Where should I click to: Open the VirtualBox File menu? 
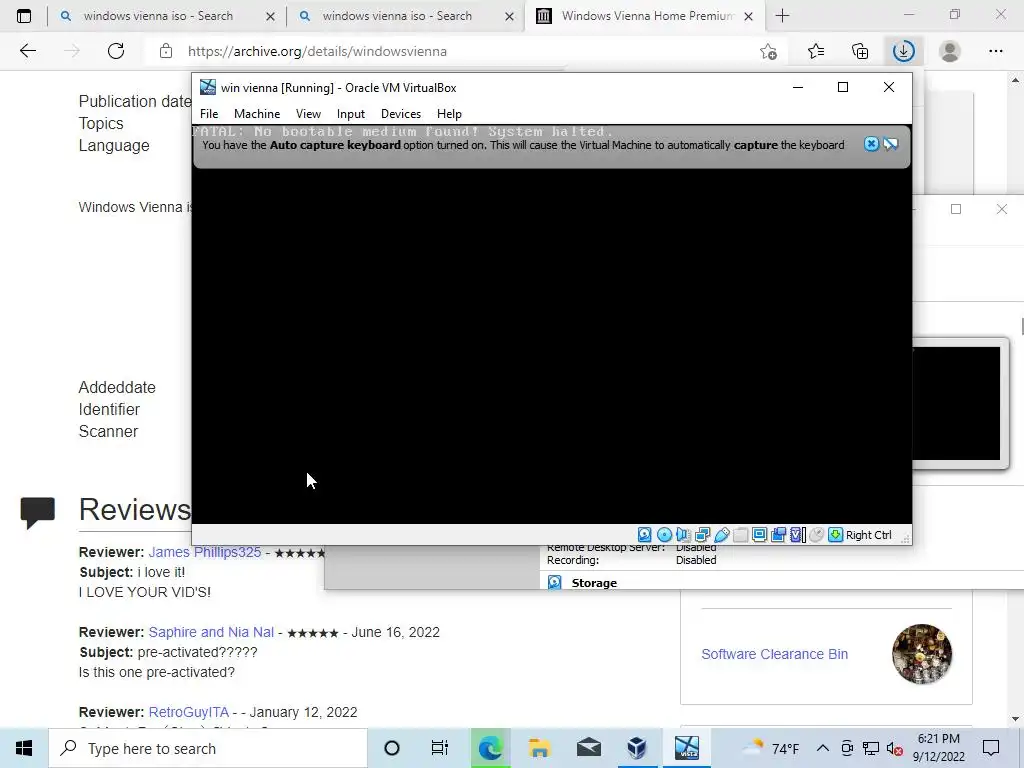[x=209, y=114]
